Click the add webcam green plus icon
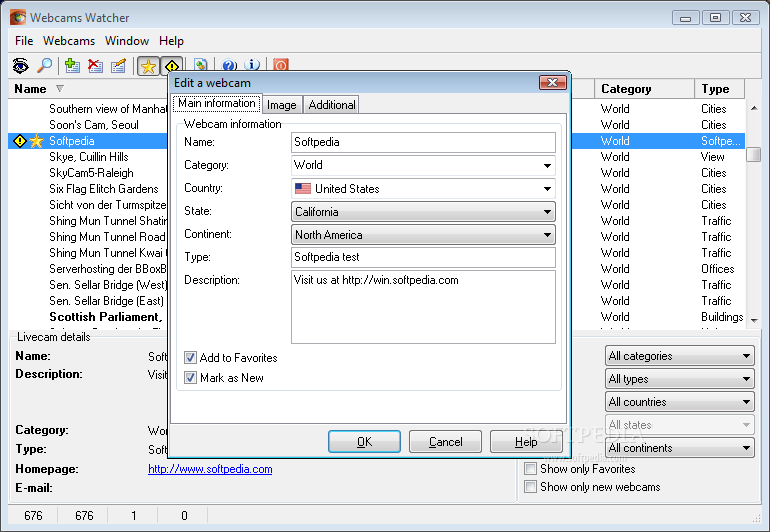 click(72, 65)
